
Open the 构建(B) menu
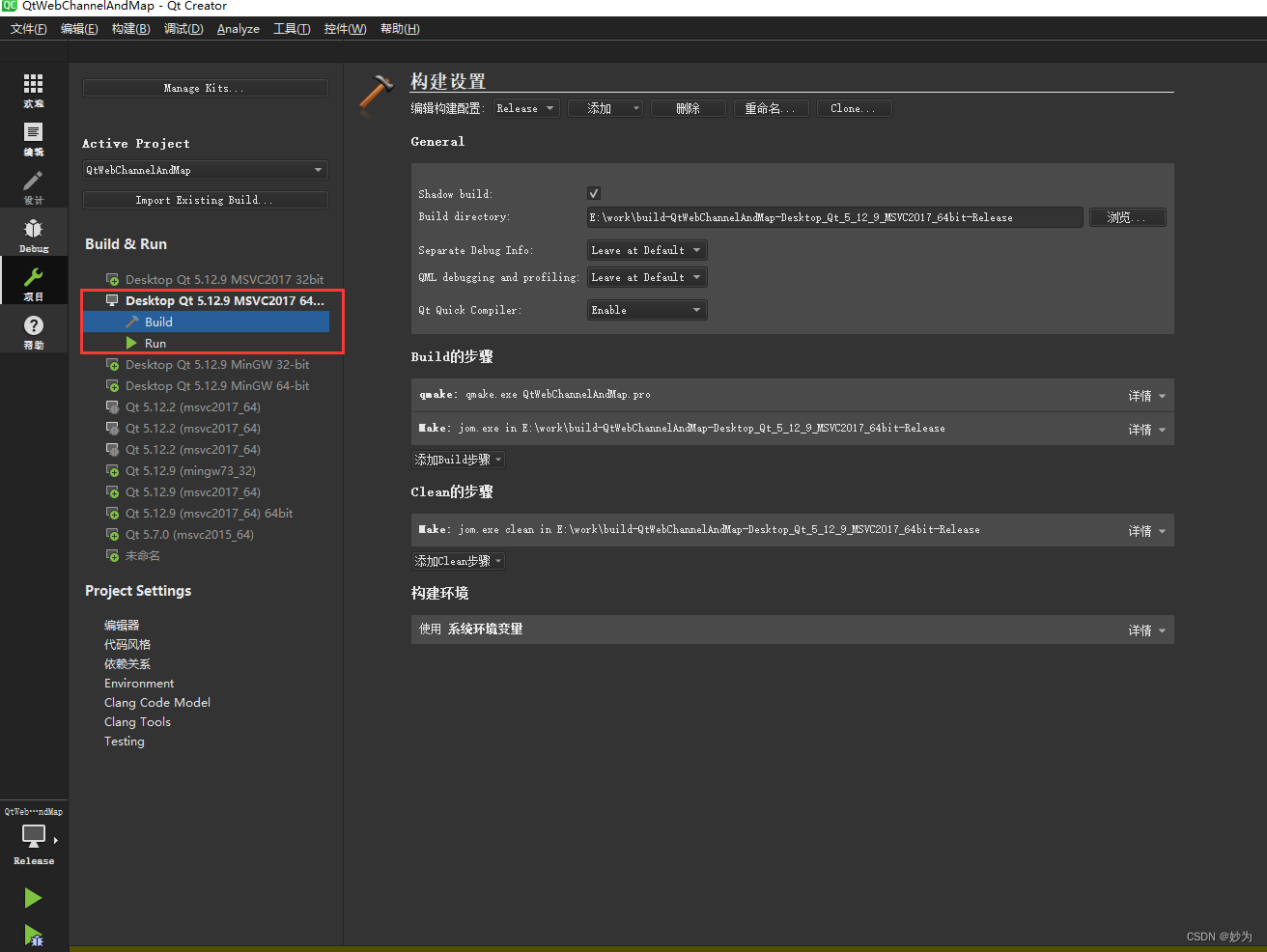click(x=130, y=29)
